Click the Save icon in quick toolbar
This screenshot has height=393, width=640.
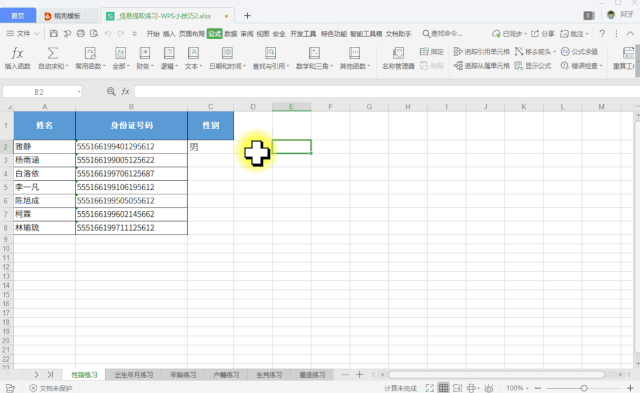[x=53, y=33]
